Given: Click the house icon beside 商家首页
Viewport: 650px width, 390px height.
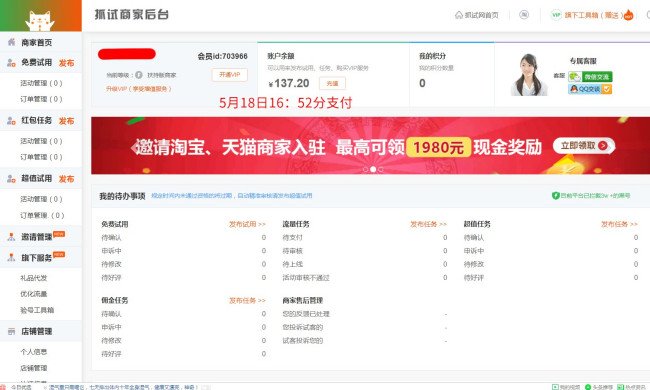Looking at the screenshot, I should tap(11, 42).
